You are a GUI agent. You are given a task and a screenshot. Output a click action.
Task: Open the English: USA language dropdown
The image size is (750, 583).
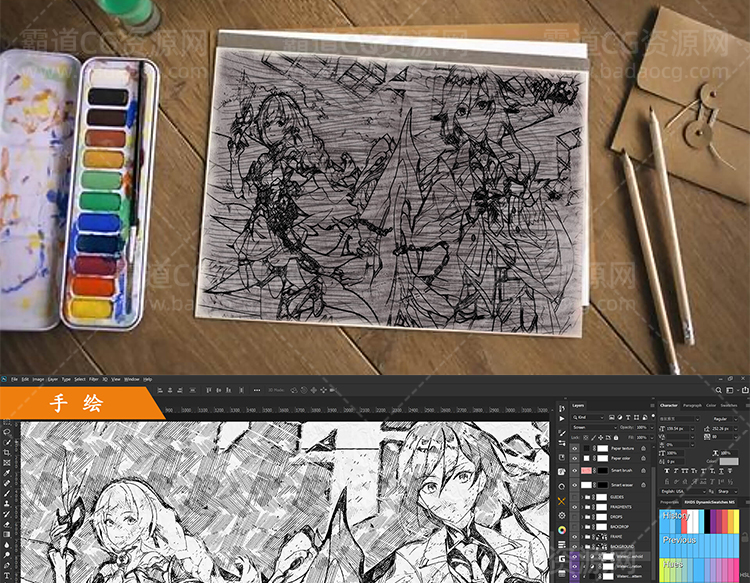(x=682, y=492)
